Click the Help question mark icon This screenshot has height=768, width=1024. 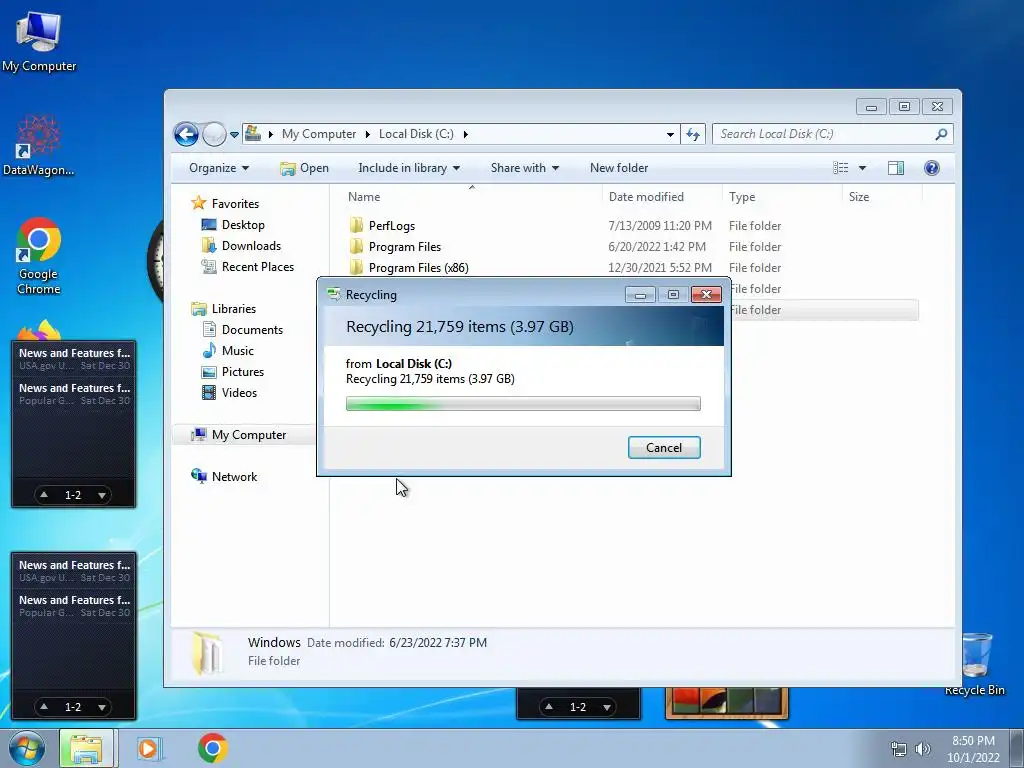(x=932, y=168)
